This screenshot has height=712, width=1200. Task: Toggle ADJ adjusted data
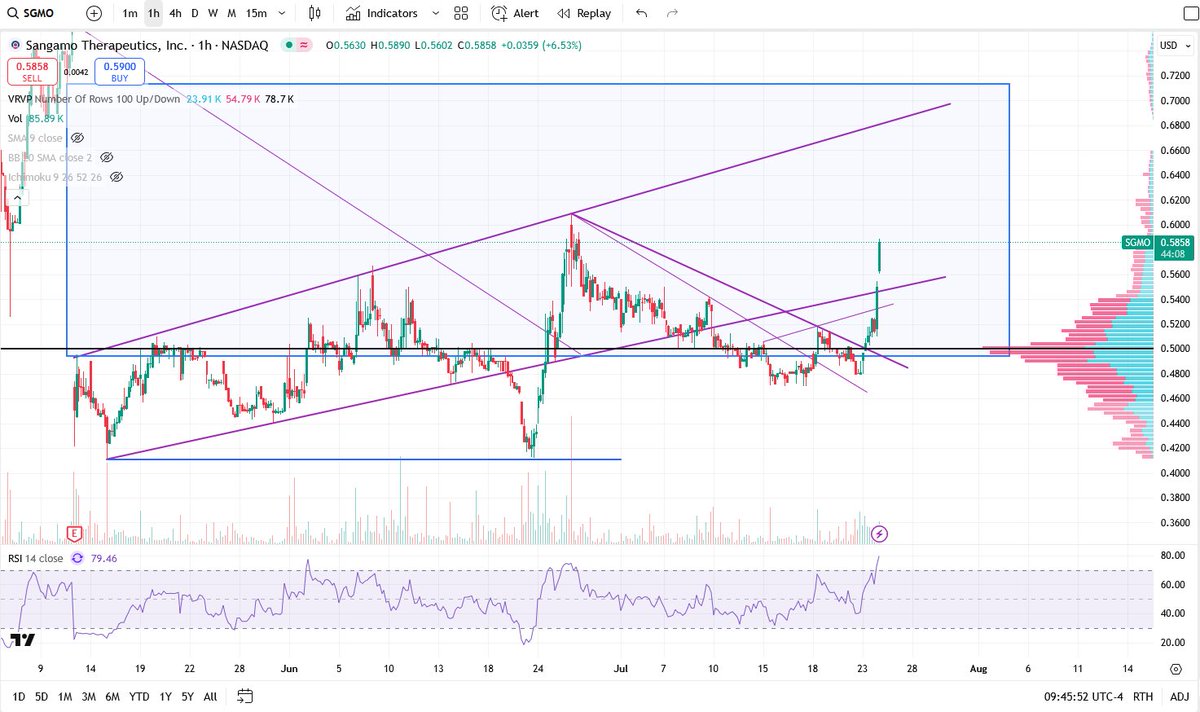click(x=1178, y=696)
